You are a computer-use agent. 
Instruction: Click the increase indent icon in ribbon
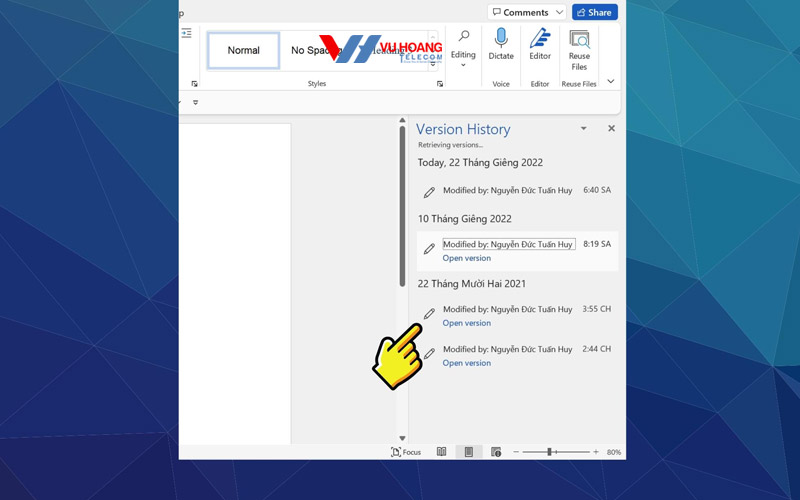tap(186, 34)
